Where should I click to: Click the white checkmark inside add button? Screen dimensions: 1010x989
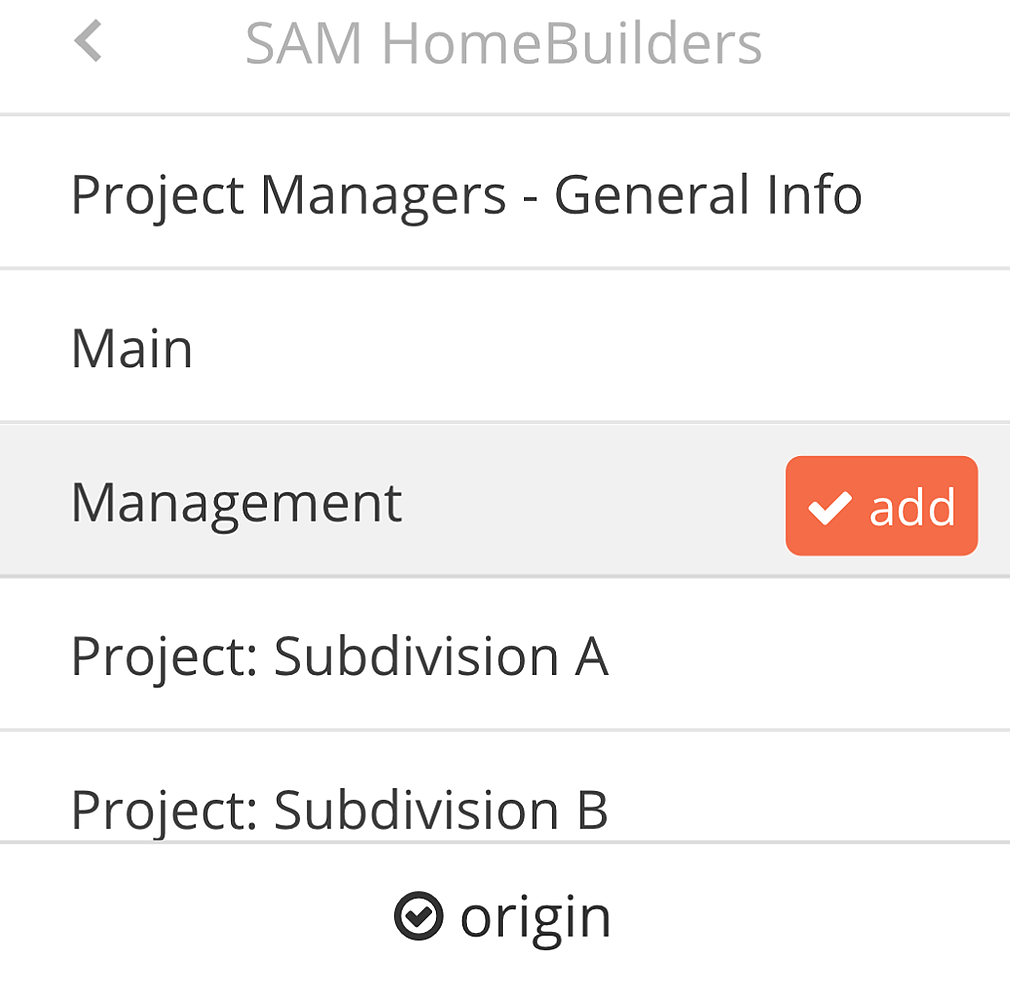point(830,507)
